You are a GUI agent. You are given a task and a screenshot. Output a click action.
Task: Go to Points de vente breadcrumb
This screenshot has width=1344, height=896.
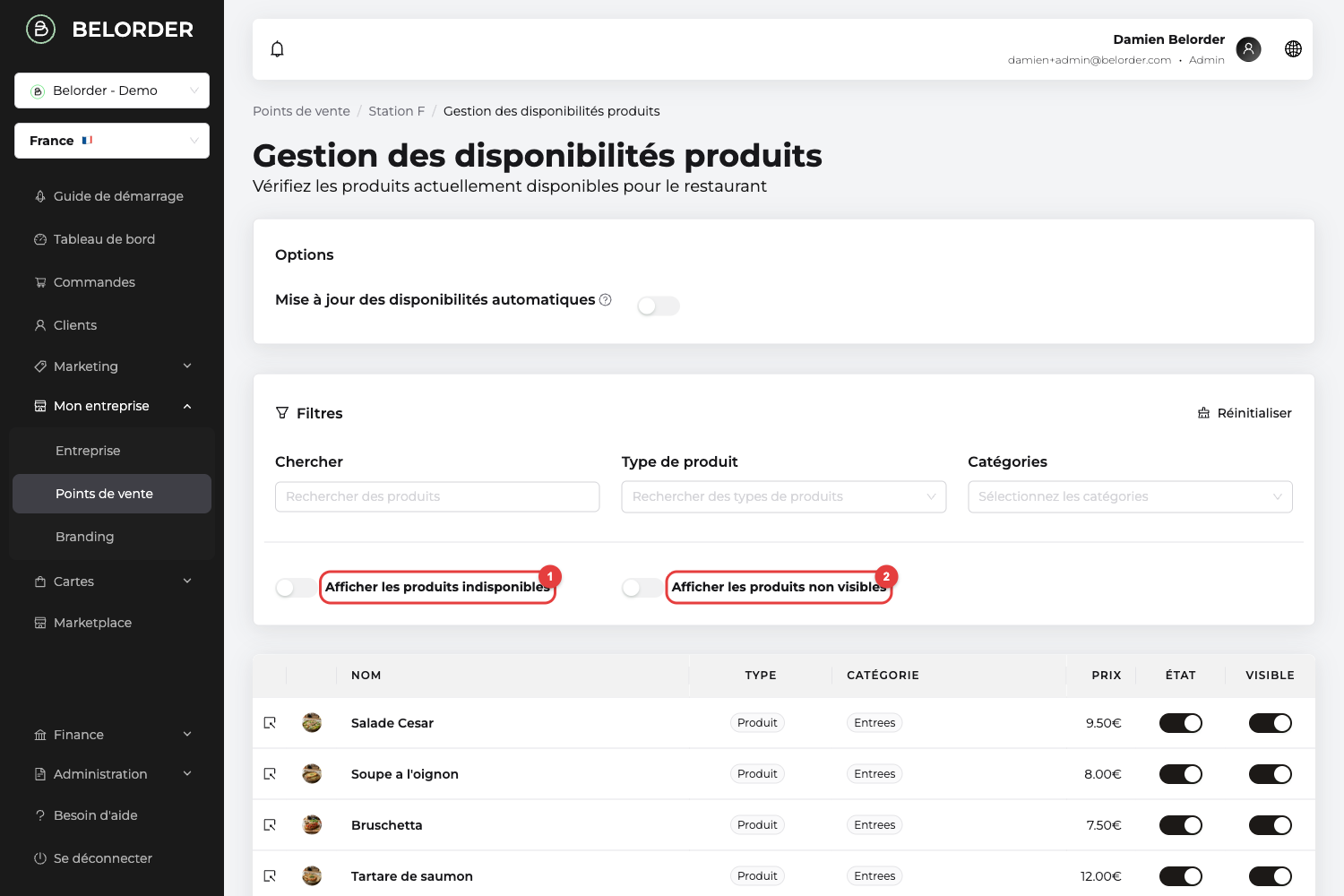pos(301,111)
